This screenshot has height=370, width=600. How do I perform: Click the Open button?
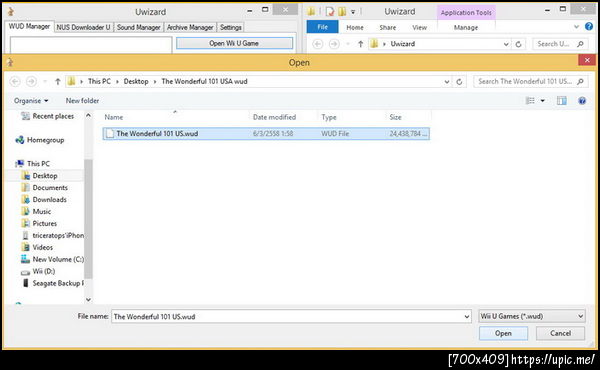503,333
